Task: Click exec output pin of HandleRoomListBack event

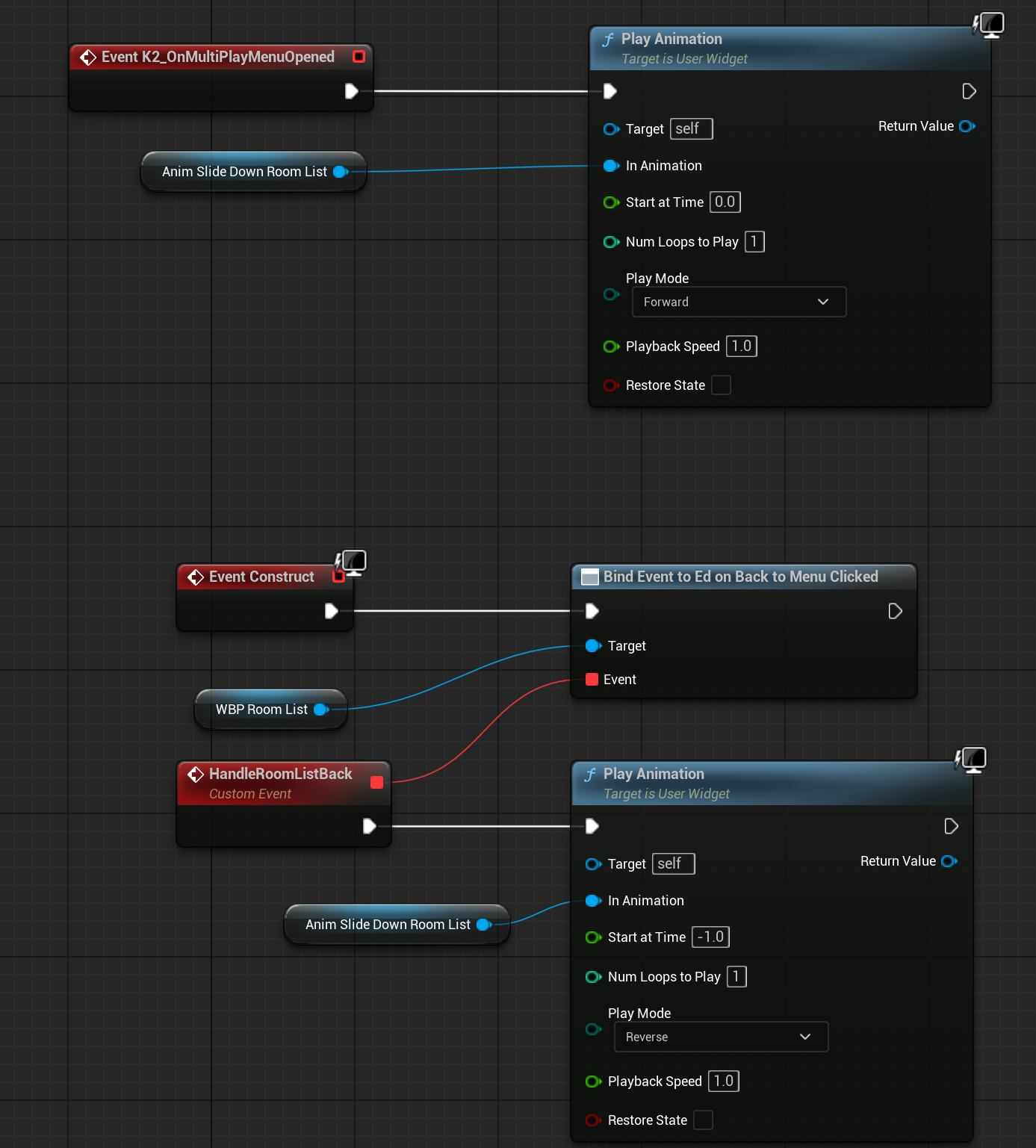Action: pyautogui.click(x=369, y=826)
